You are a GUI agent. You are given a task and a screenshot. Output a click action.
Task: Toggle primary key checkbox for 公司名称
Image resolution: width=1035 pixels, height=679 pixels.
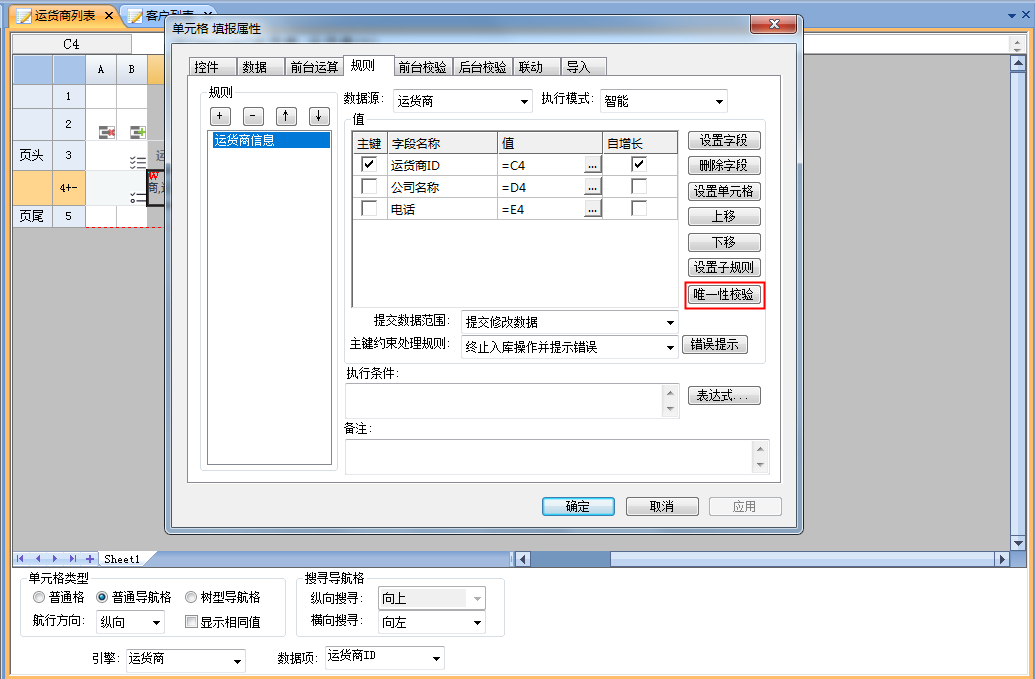coord(369,187)
